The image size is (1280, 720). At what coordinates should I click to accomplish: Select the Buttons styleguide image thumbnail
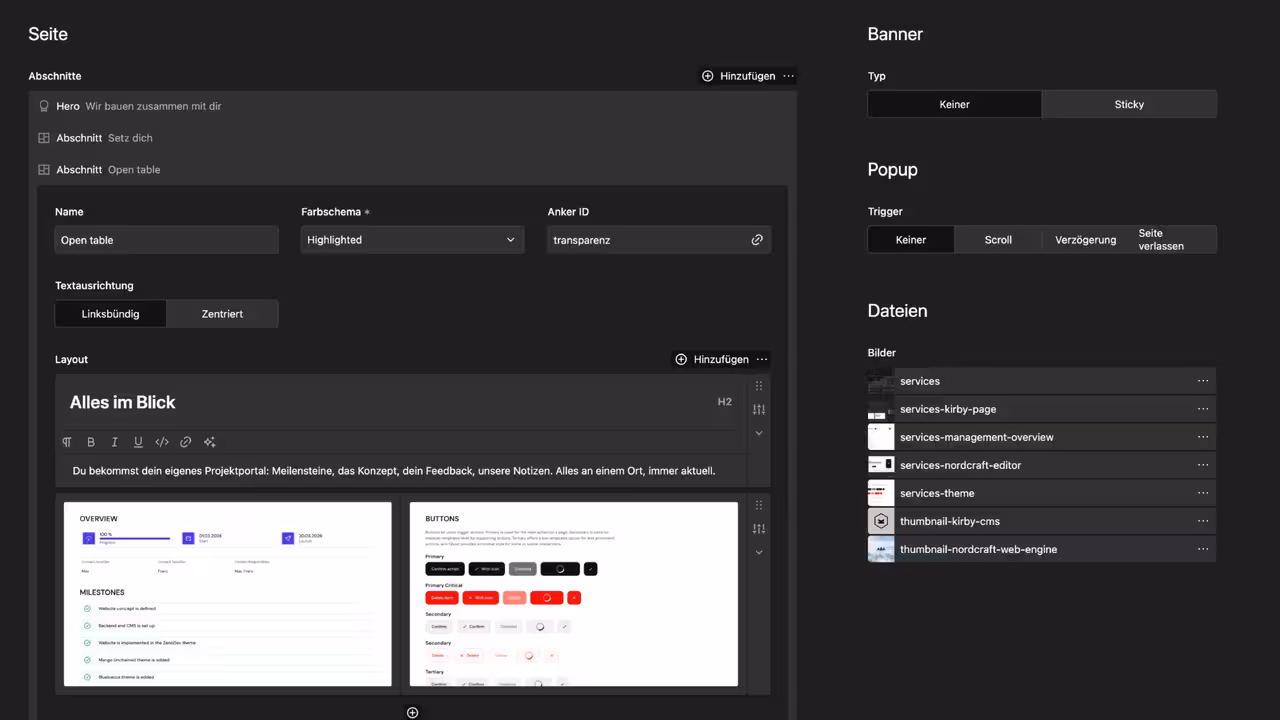click(x=574, y=594)
